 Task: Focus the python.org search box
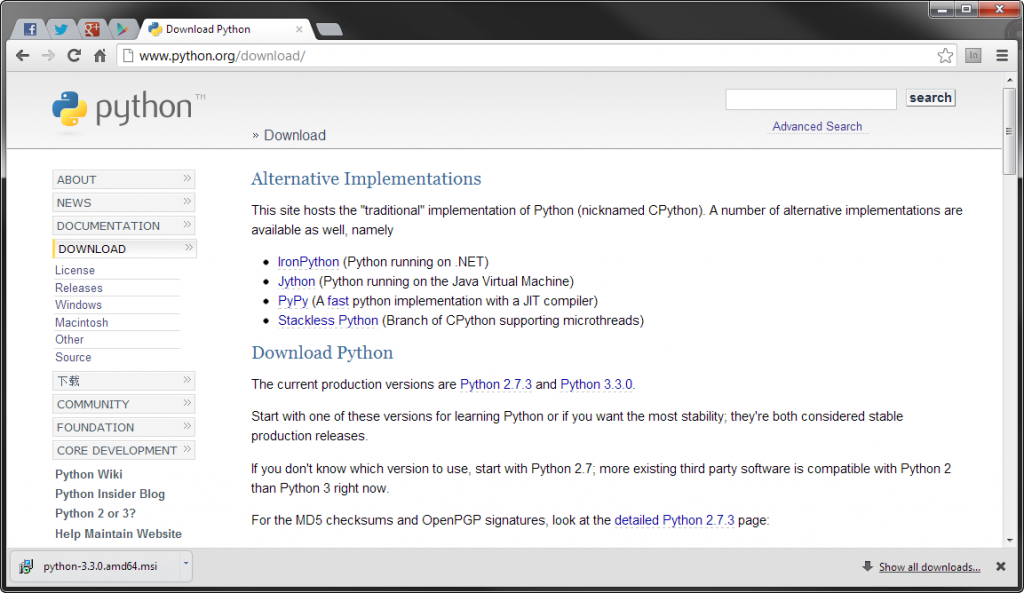810,99
